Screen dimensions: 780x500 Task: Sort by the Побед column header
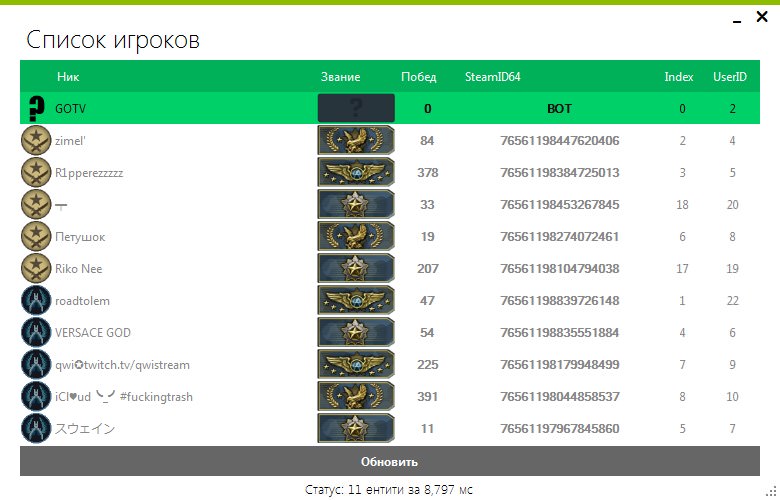(419, 77)
